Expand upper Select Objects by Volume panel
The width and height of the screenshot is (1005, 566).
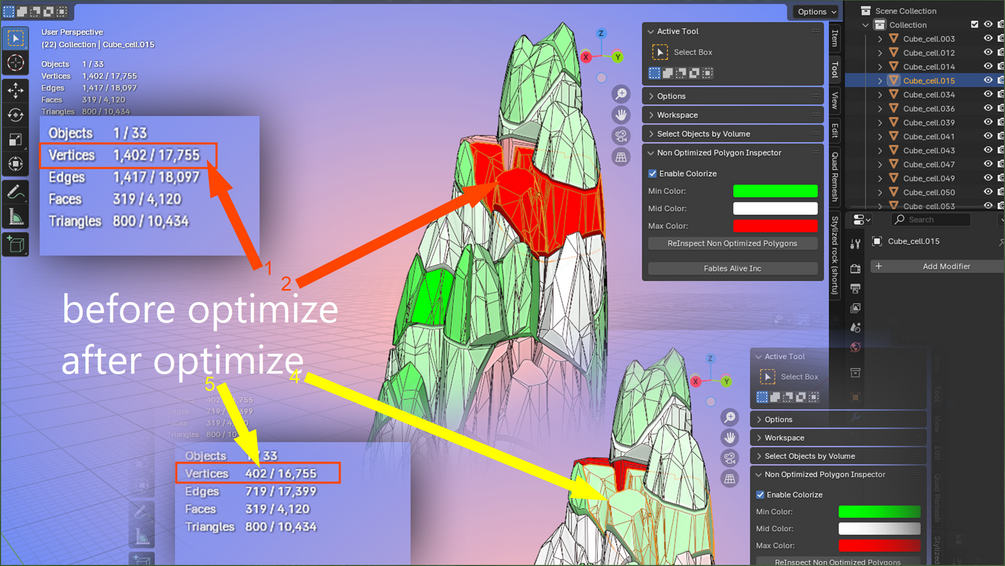(x=651, y=134)
